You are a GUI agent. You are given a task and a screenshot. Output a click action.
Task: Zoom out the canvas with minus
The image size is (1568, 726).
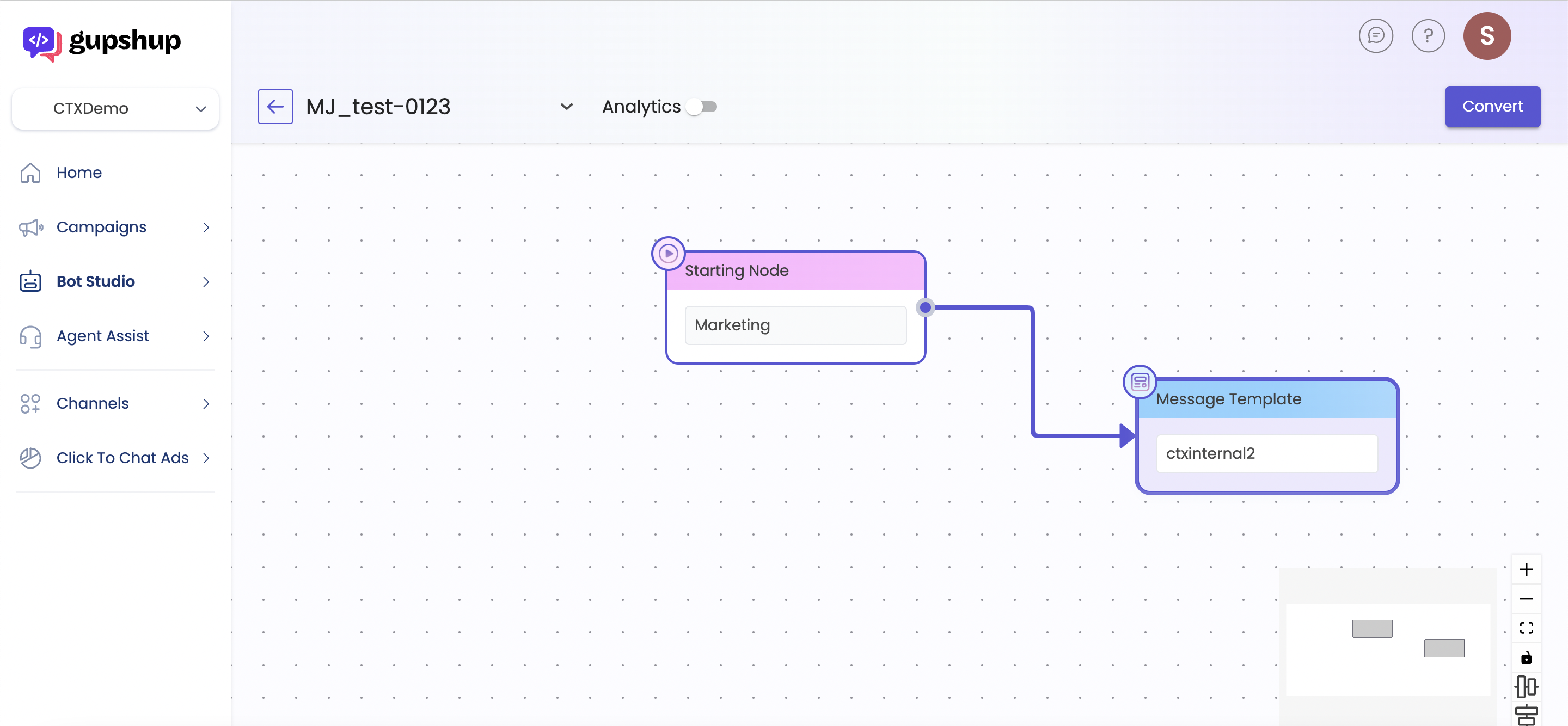pyautogui.click(x=1526, y=598)
